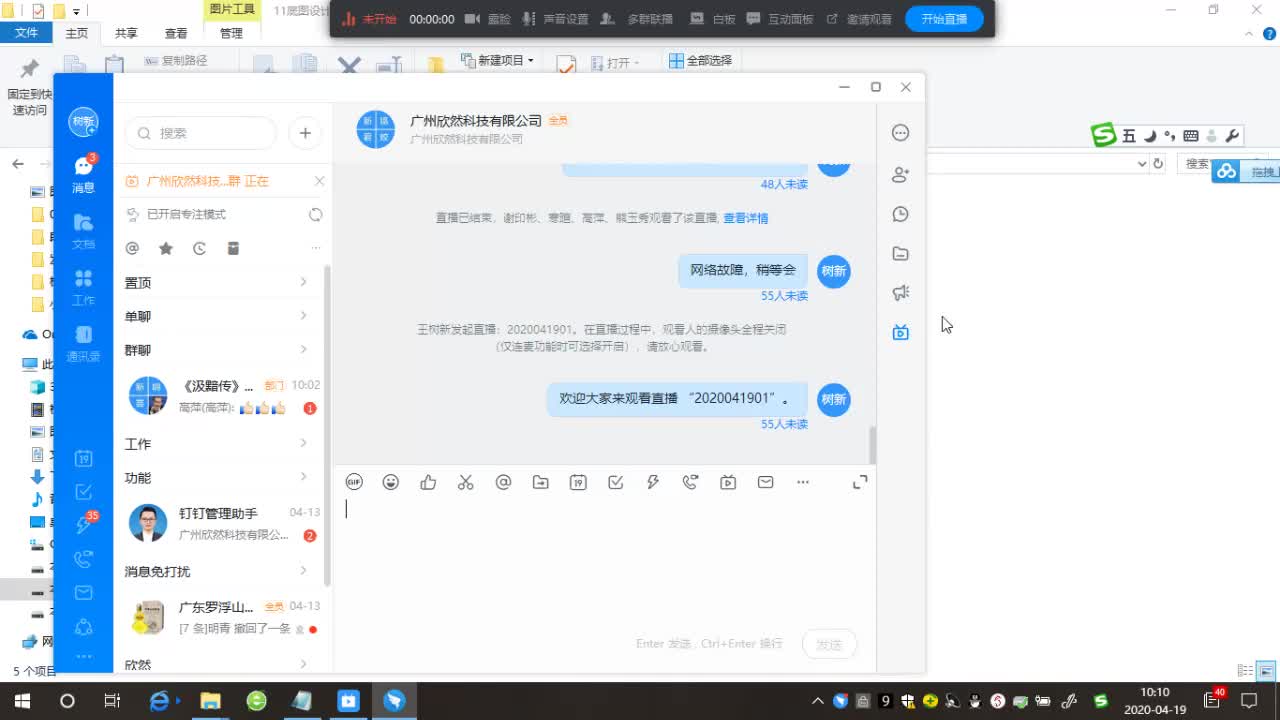Open Windows Start menu
The height and width of the screenshot is (720, 1280).
point(22,701)
